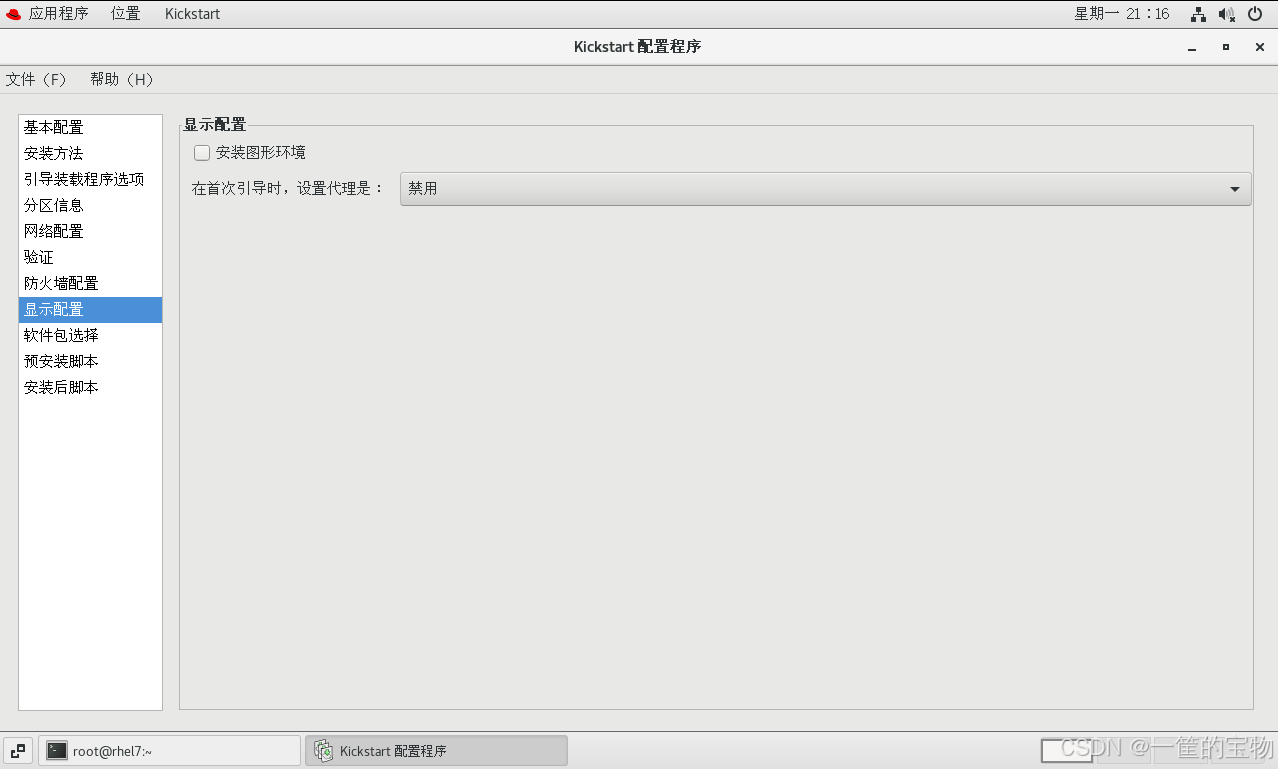Click the terminal icon in taskbar

coord(57,750)
